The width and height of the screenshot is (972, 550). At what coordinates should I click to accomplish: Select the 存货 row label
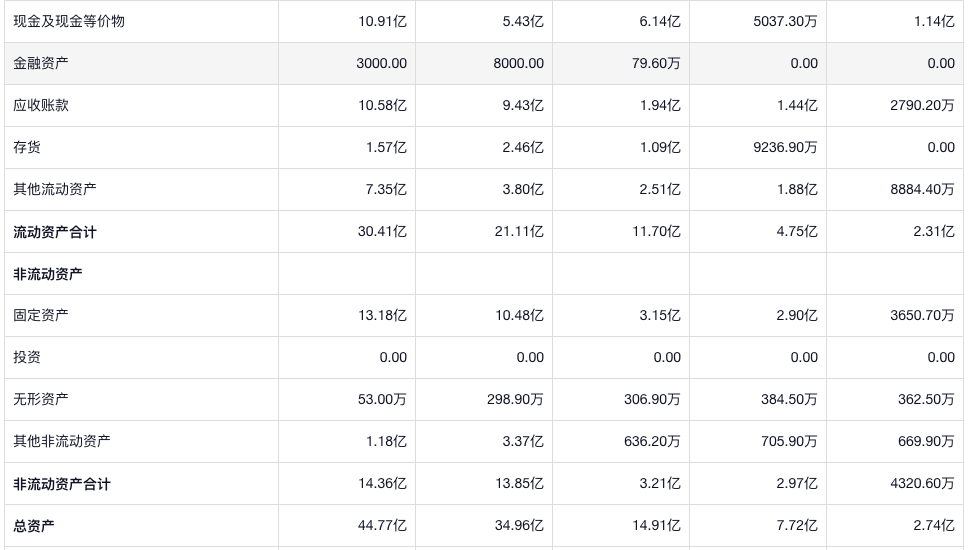pyautogui.click(x=27, y=147)
